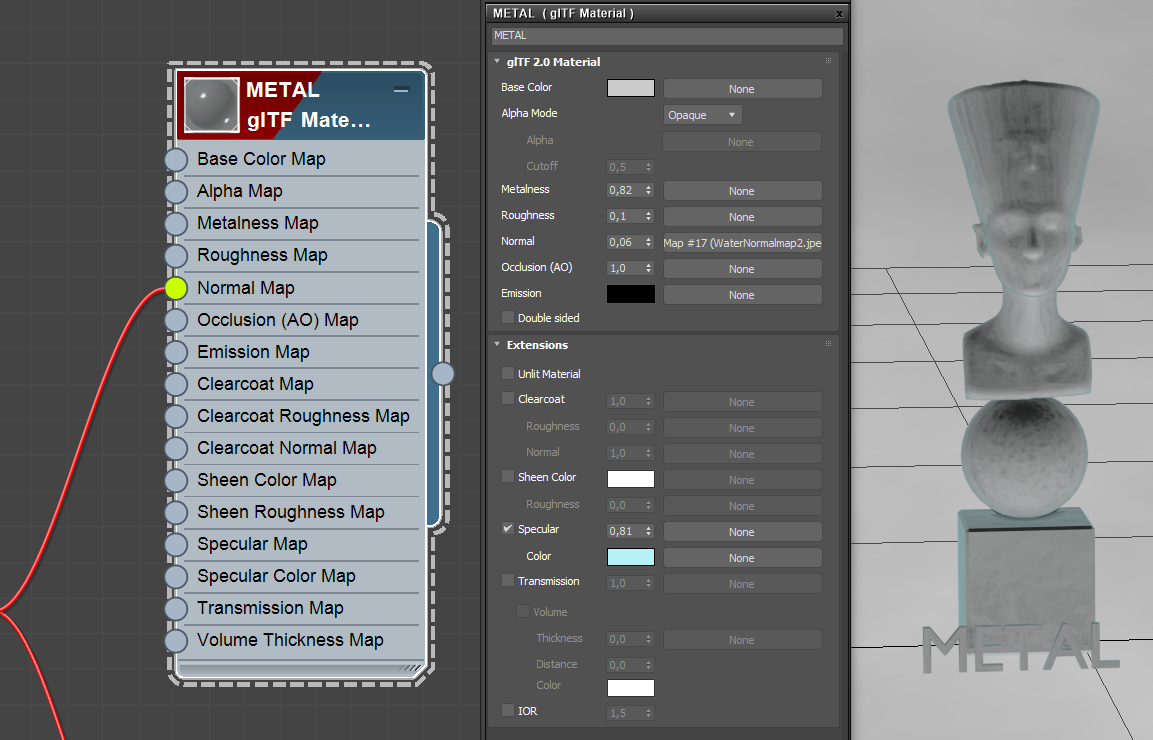
Task: Click the Metalness spinner arrows
Action: (x=649, y=190)
